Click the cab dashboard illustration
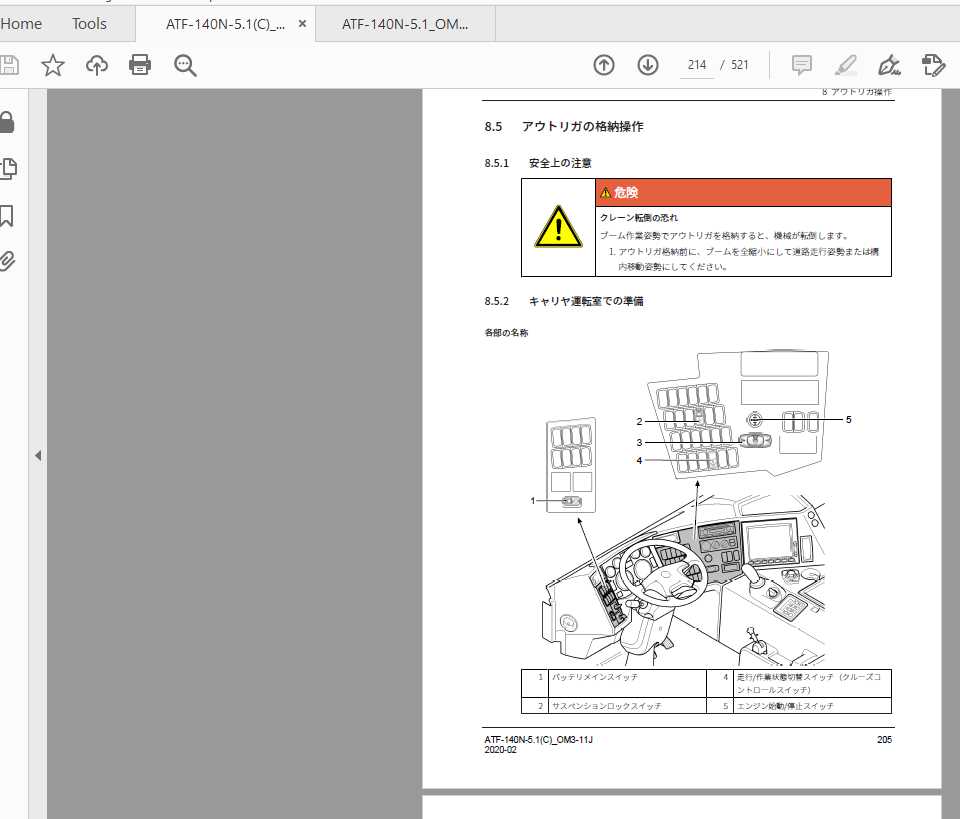 (x=684, y=580)
